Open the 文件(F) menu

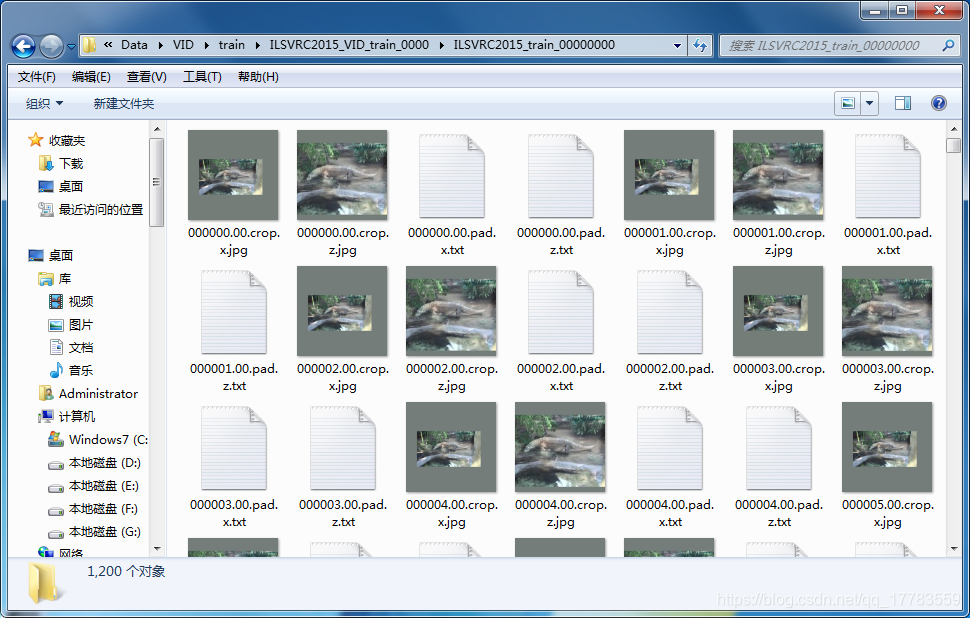36,77
